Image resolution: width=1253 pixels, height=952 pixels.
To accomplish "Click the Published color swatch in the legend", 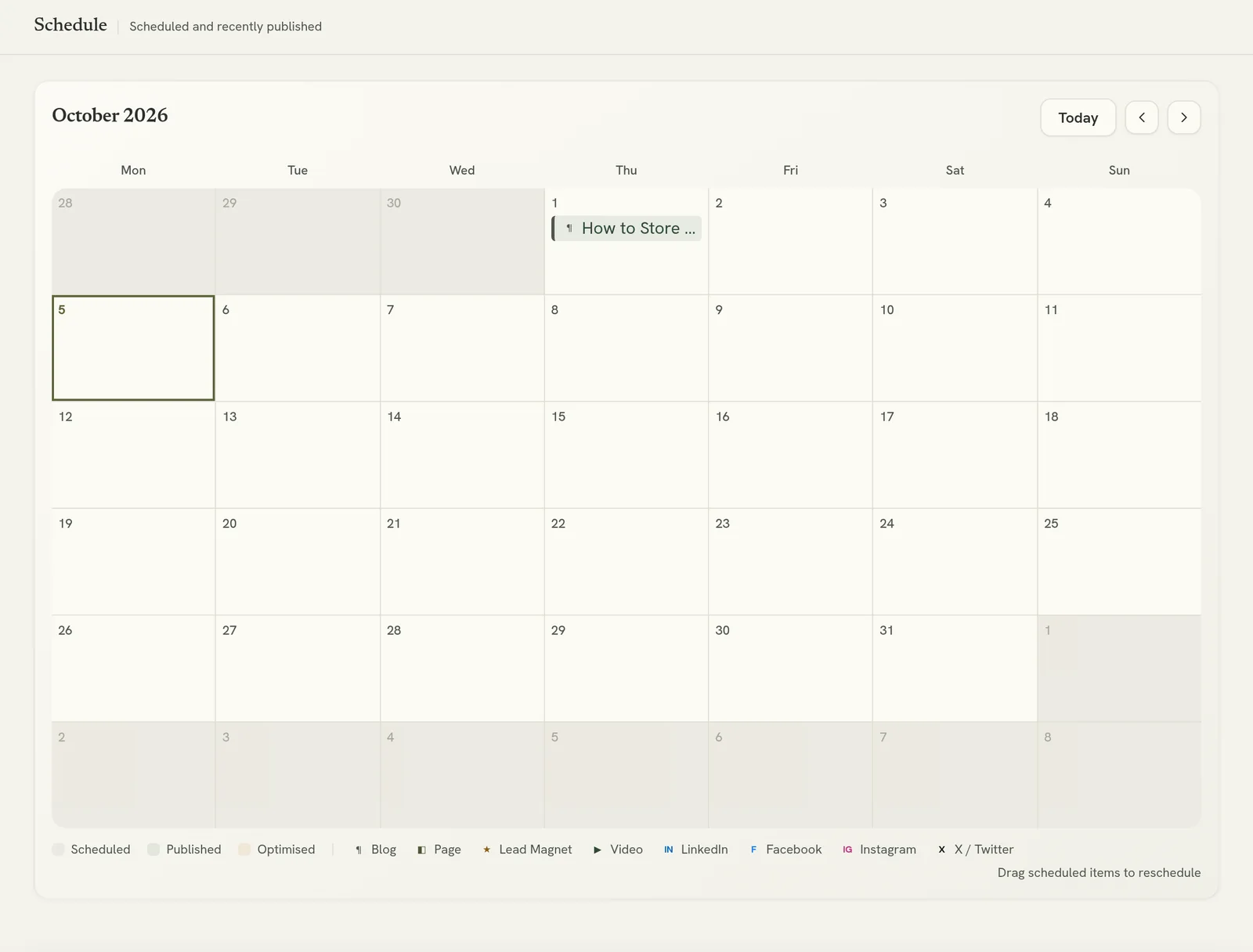I will (x=153, y=849).
